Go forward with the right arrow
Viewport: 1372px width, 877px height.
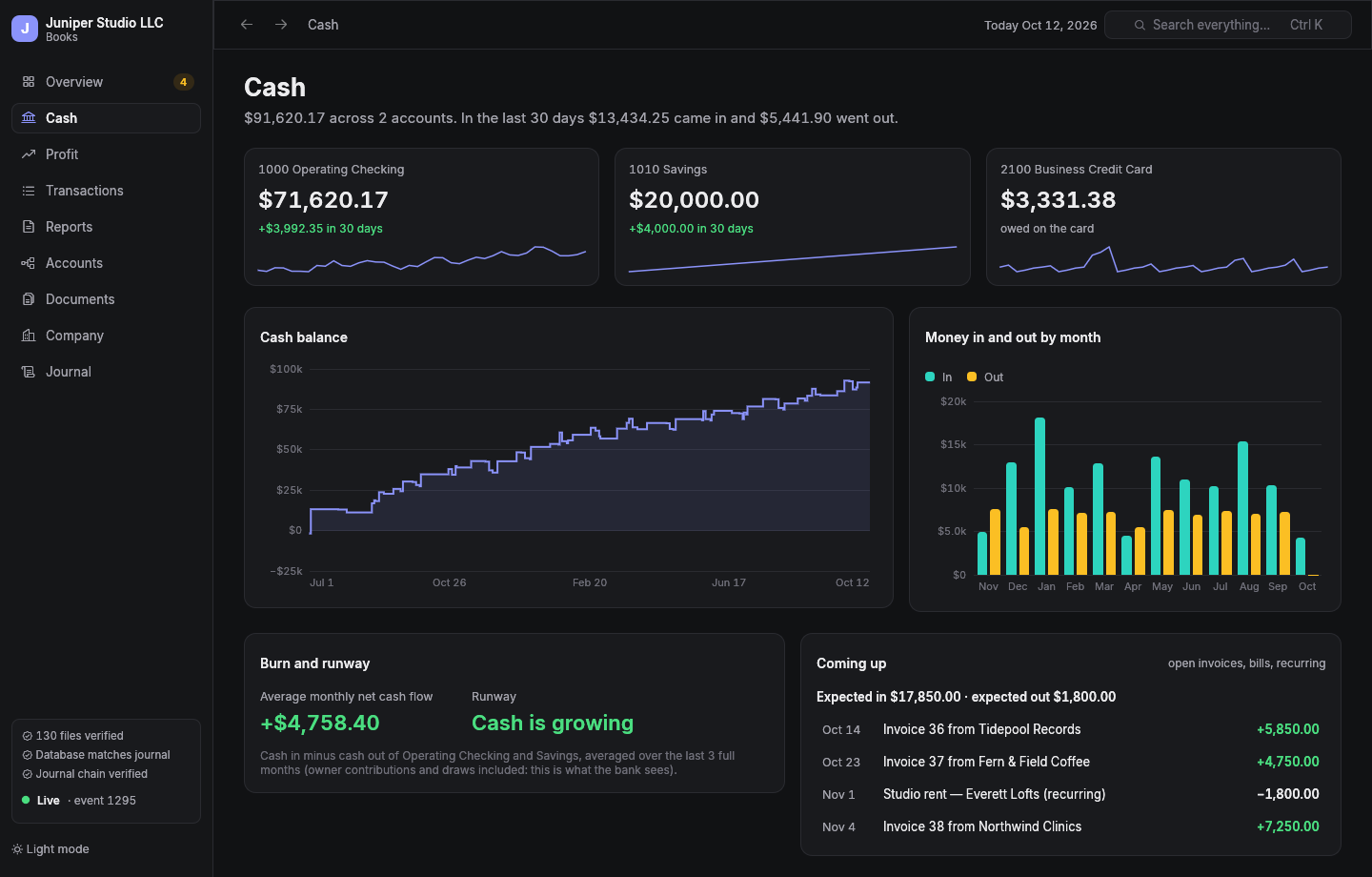click(x=281, y=25)
